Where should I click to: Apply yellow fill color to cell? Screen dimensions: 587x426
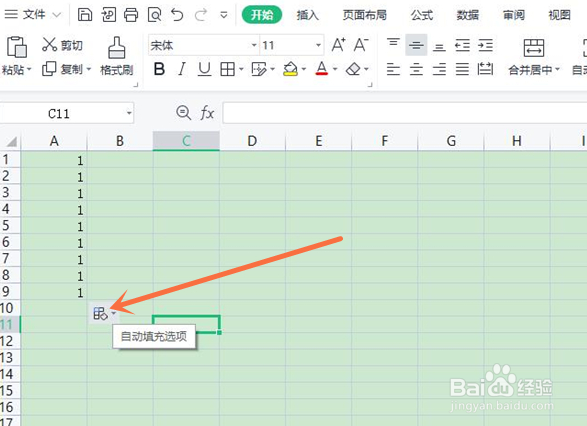pos(291,69)
